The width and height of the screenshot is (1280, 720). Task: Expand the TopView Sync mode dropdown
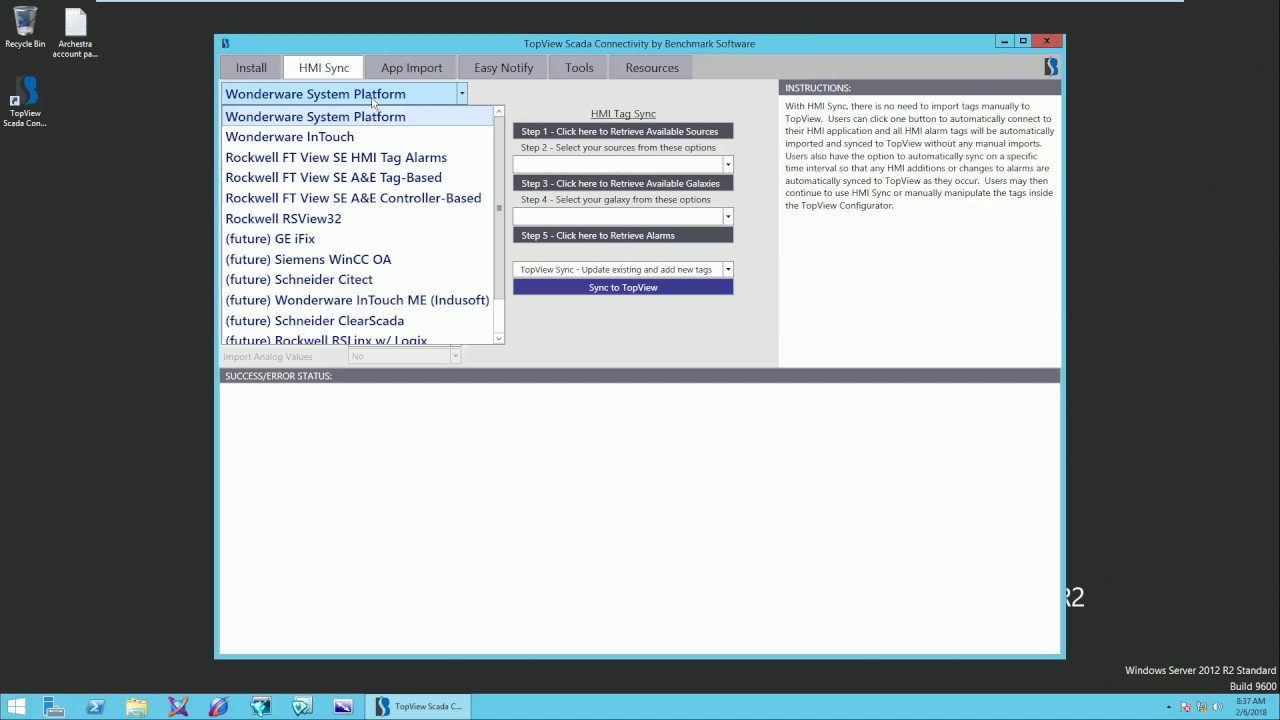[x=727, y=270]
